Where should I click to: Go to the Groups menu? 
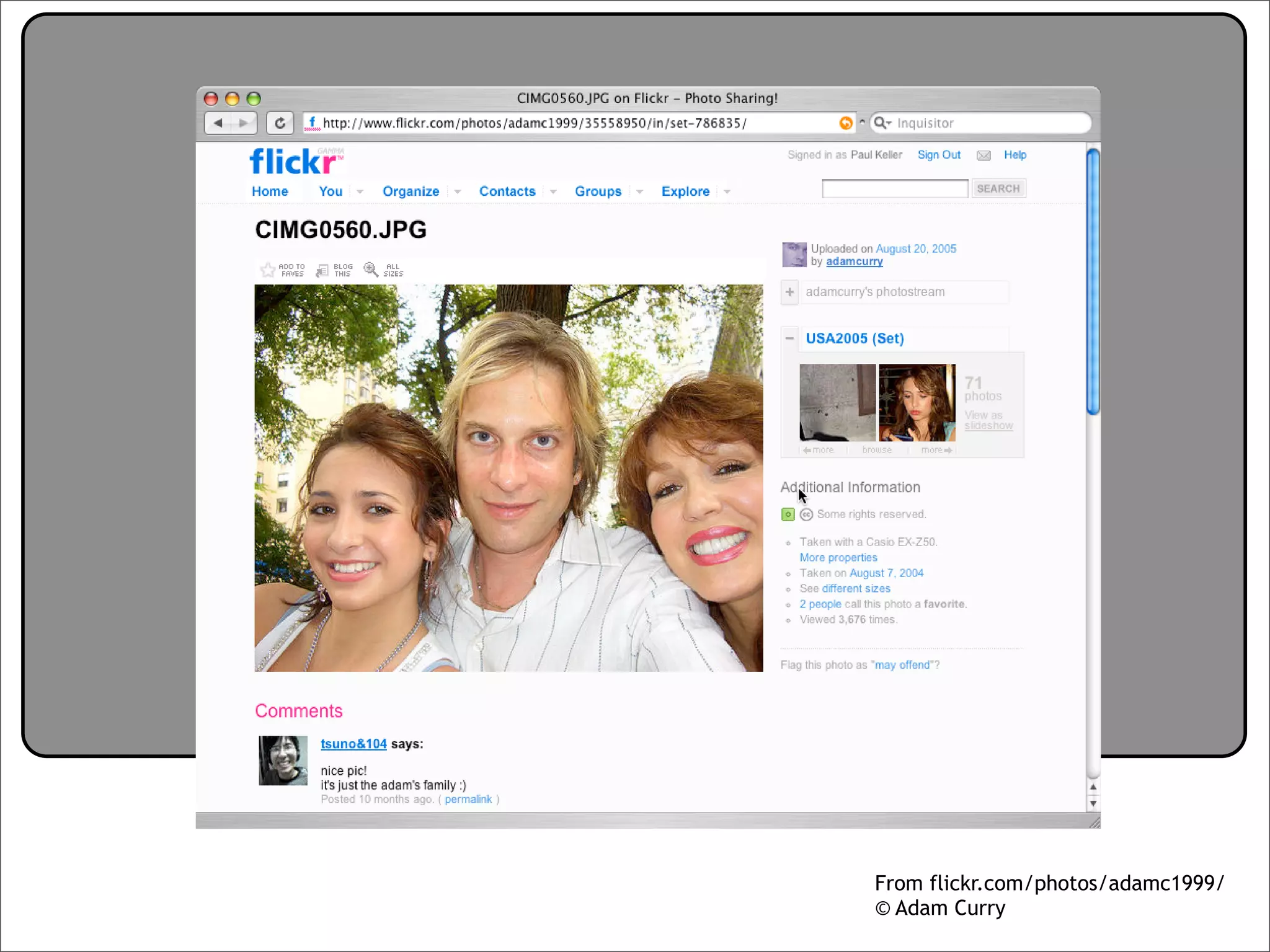coord(597,192)
